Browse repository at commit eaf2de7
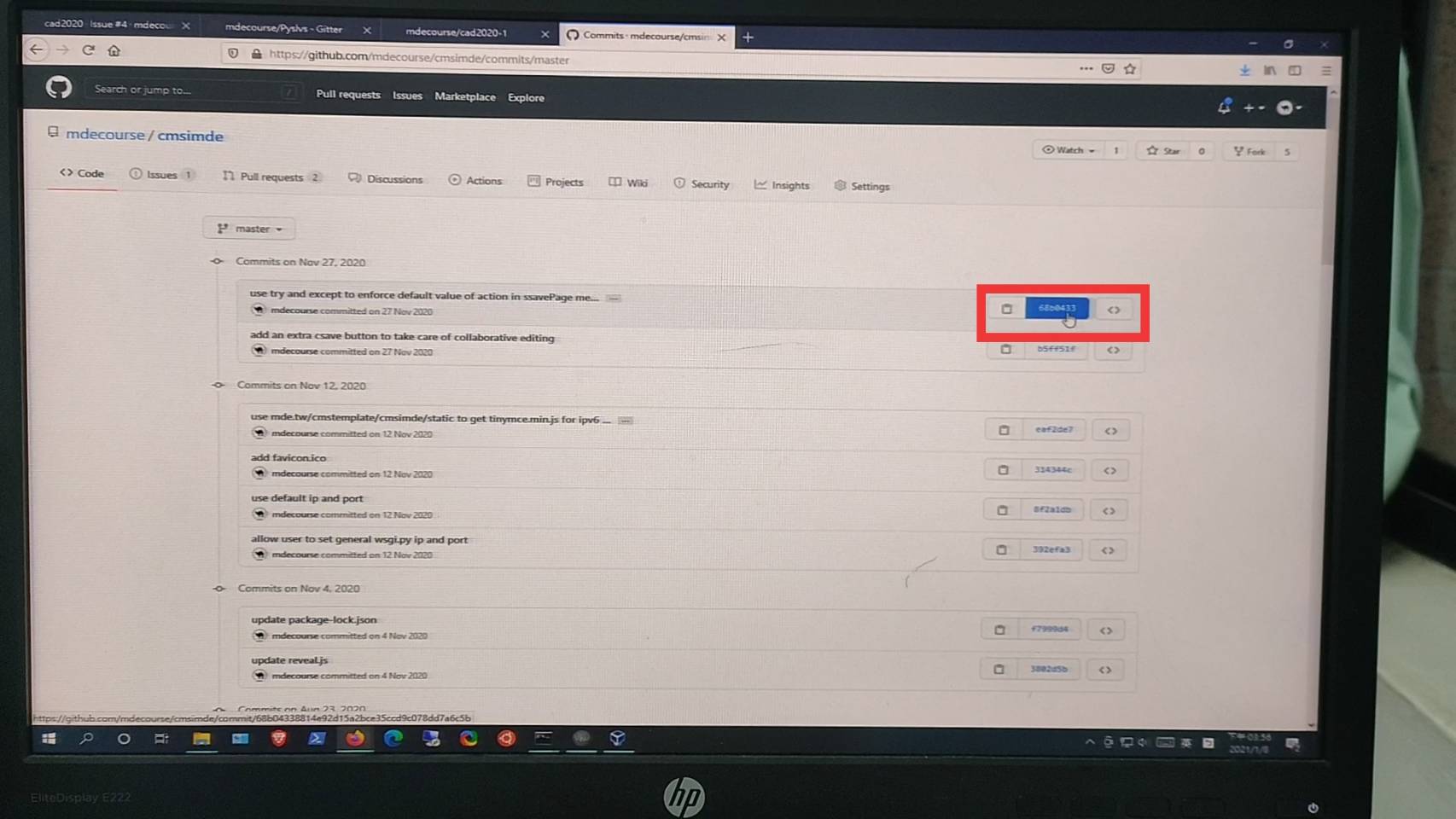Screen dimensions: 1456x819 (1110, 431)
